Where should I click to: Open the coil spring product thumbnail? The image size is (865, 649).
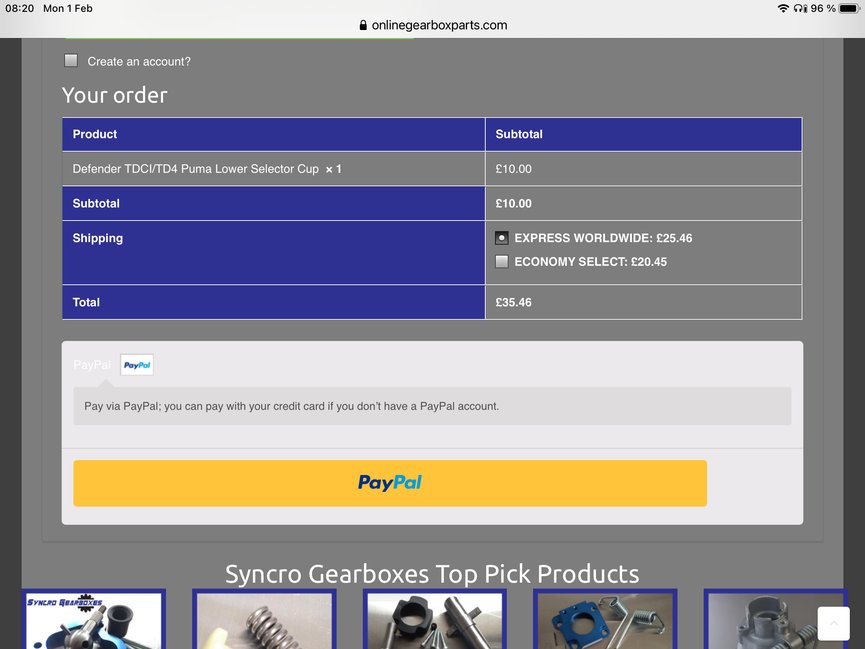264,619
